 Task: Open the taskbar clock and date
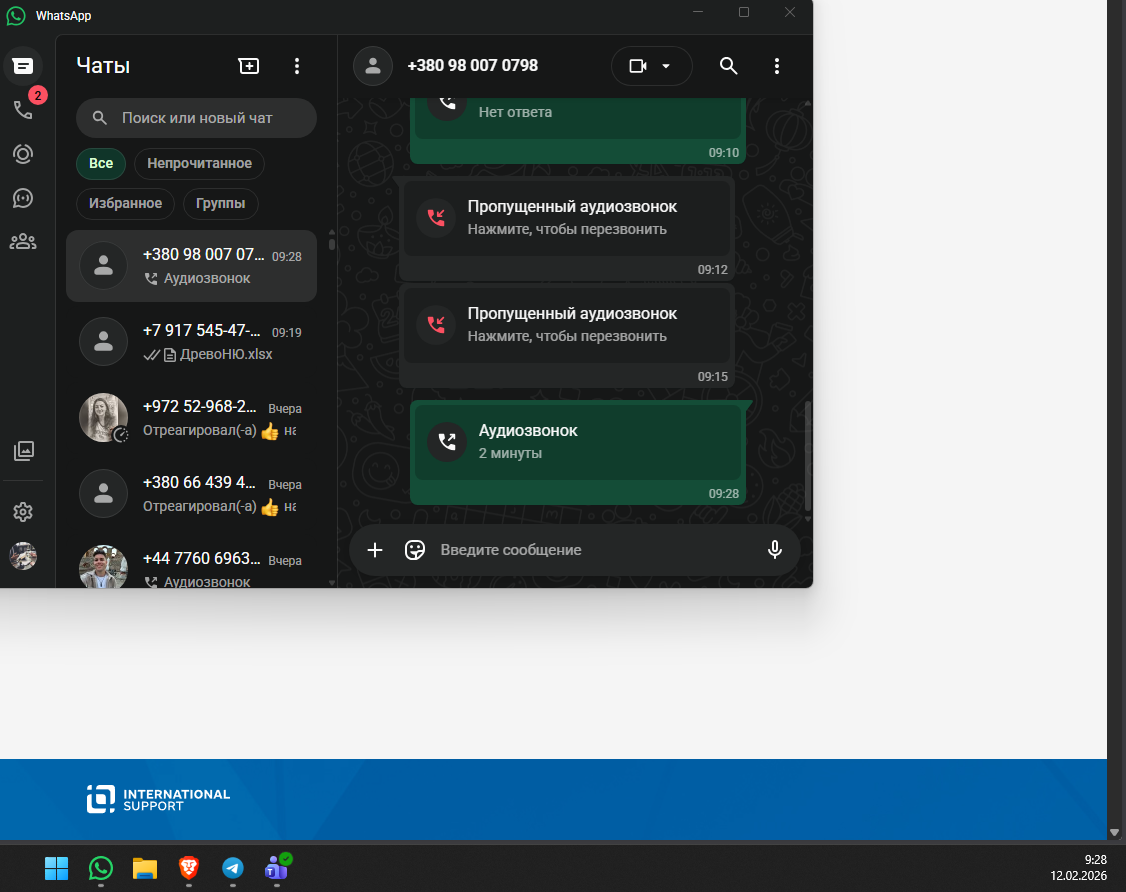[x=1079, y=868]
